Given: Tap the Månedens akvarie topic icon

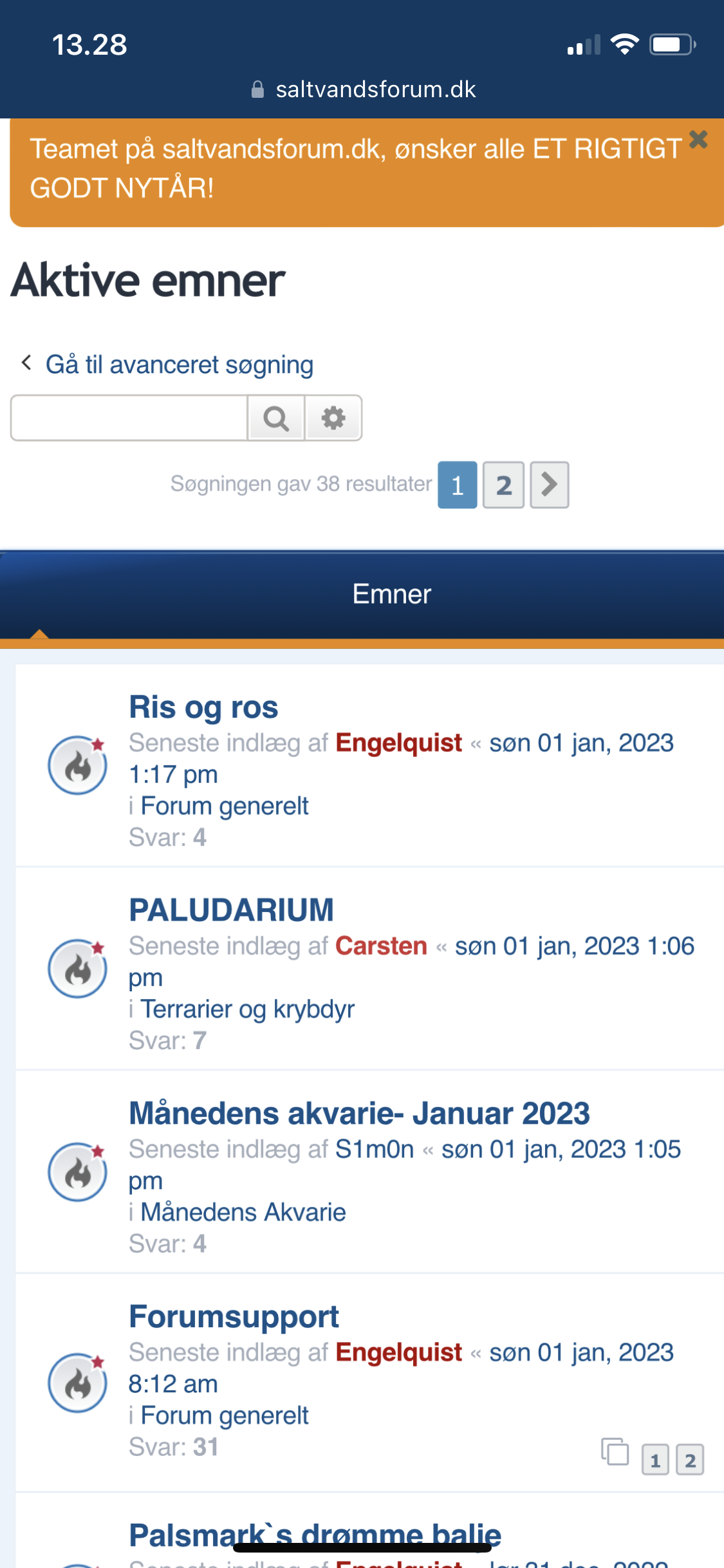Looking at the screenshot, I should pyautogui.click(x=78, y=1172).
